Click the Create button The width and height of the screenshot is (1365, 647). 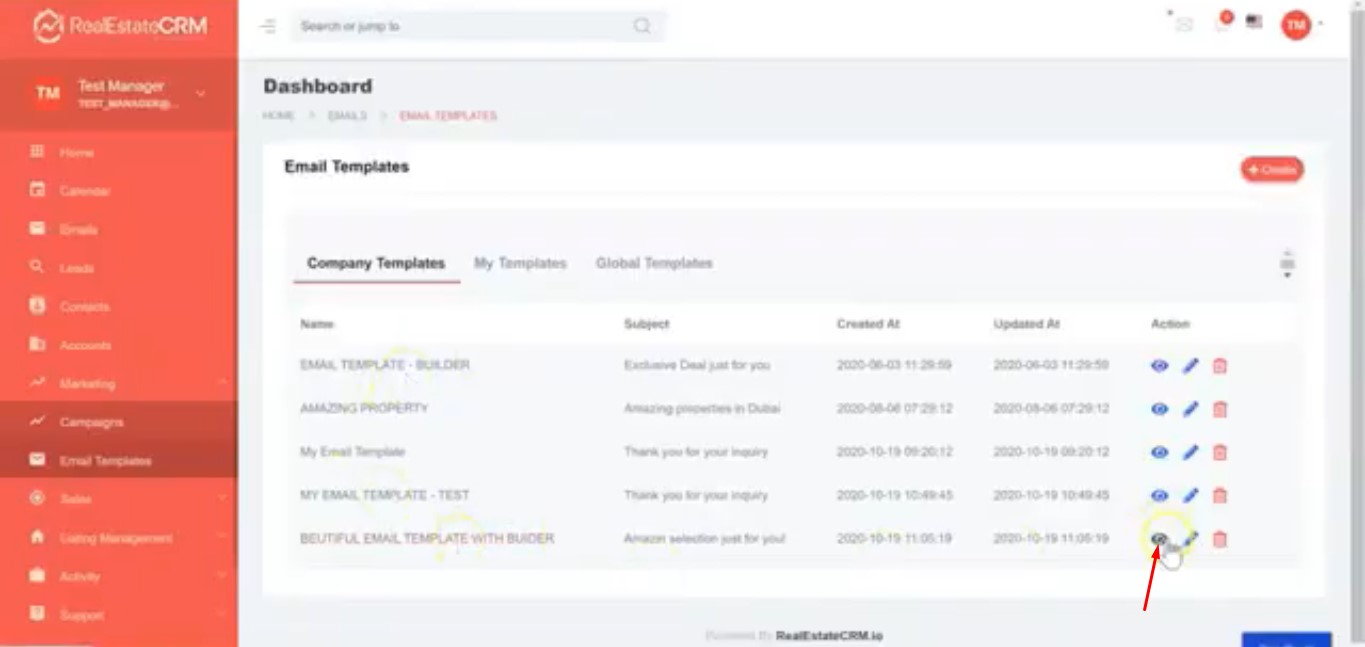click(x=1272, y=170)
